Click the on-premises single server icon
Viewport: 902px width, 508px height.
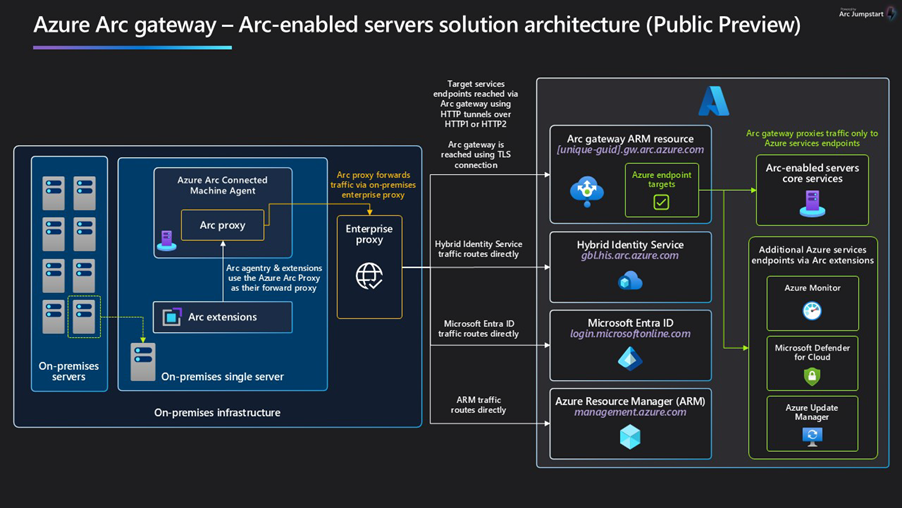pos(143,362)
